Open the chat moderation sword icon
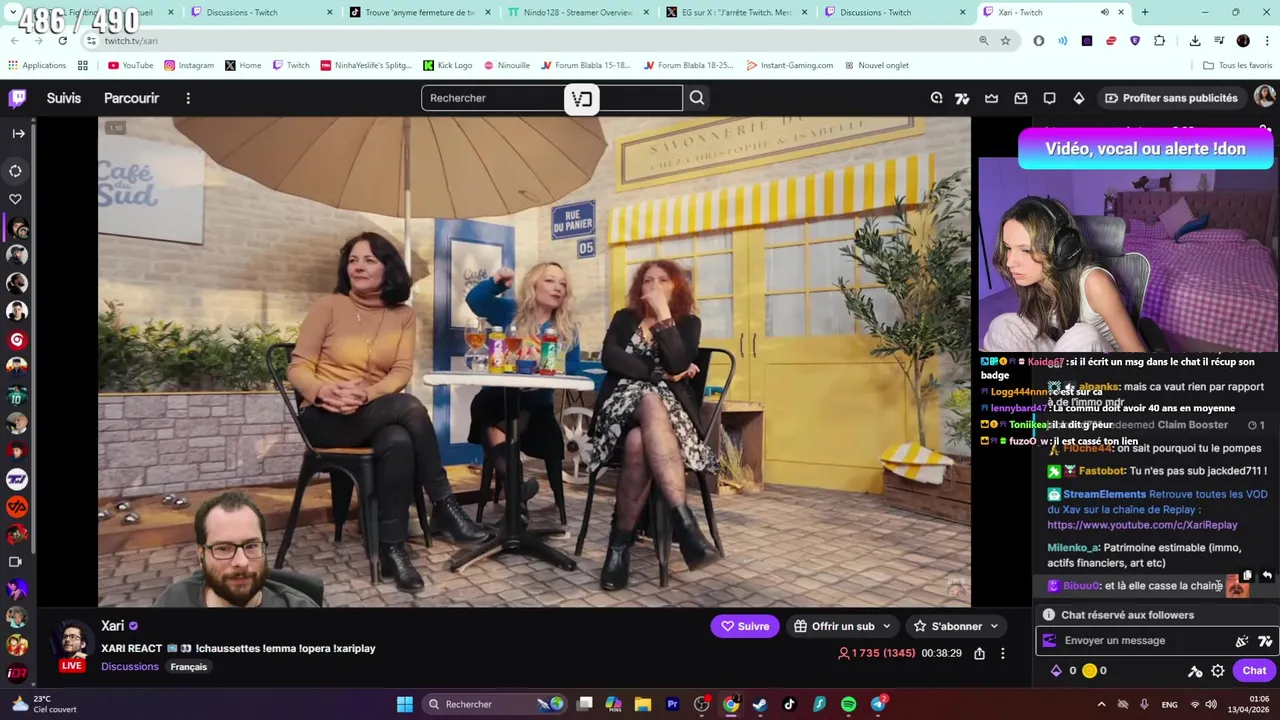This screenshot has height=720, width=1280. [1194, 671]
